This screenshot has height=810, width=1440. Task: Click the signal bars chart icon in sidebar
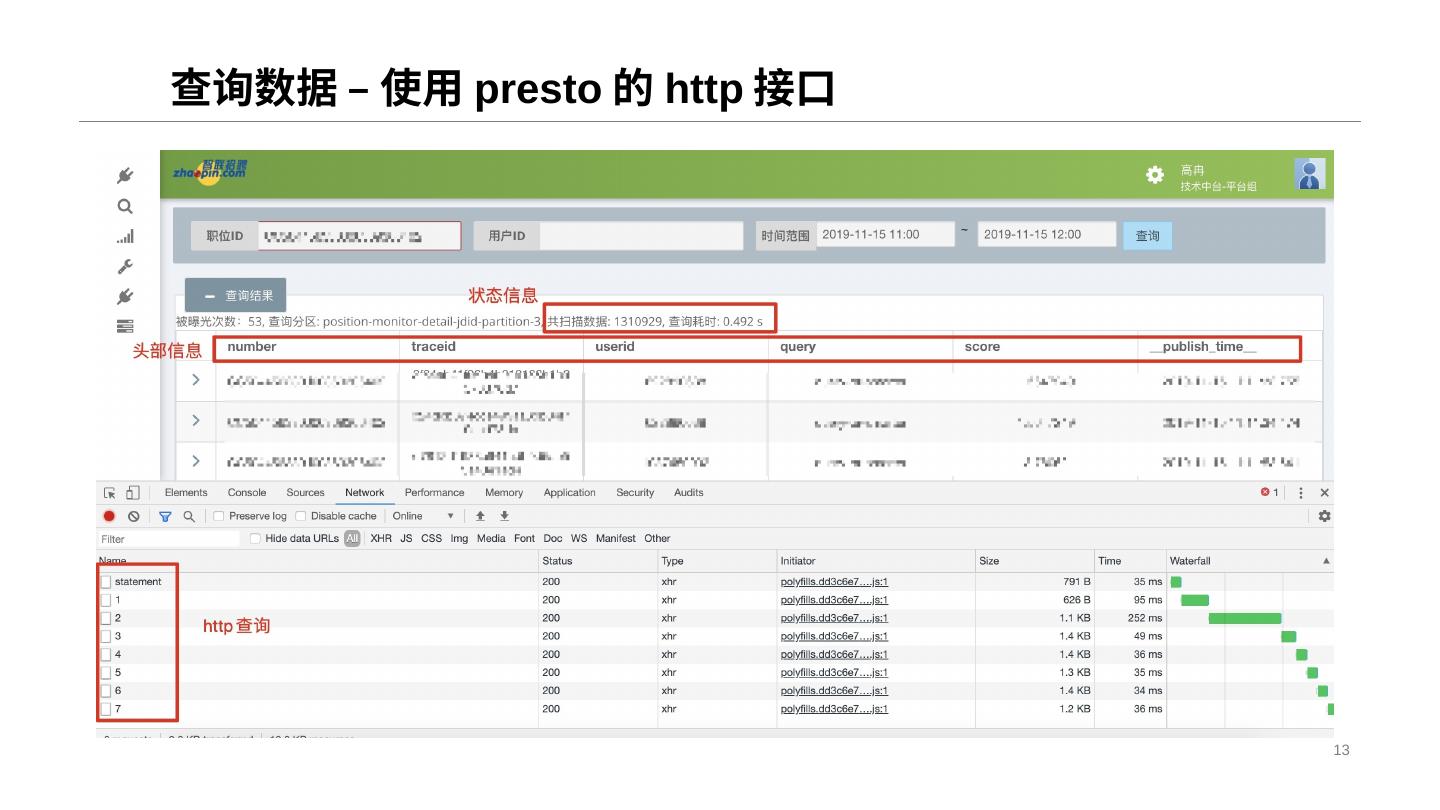point(125,237)
